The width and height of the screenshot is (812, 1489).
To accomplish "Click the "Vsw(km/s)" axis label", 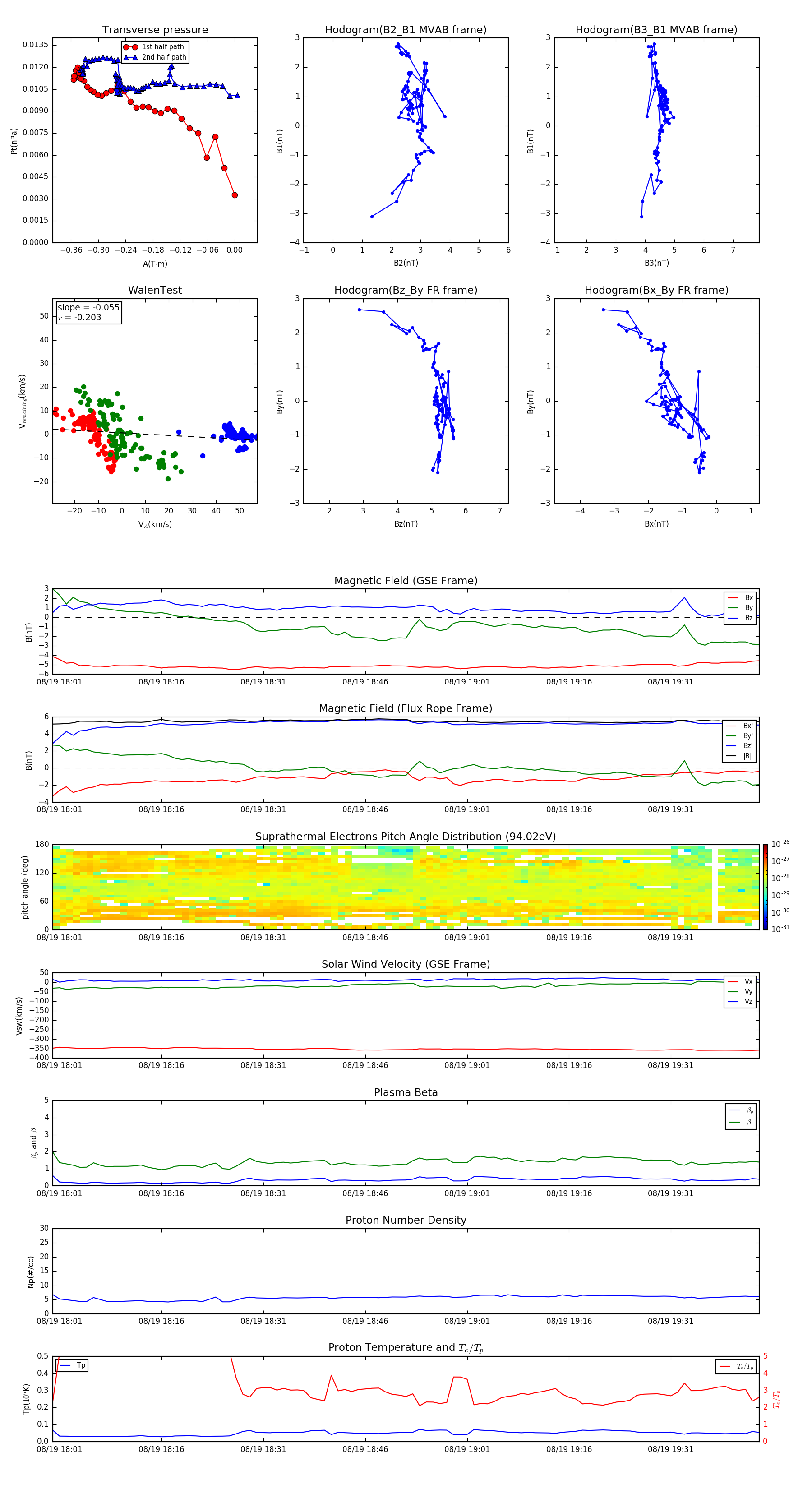I will (19, 1016).
